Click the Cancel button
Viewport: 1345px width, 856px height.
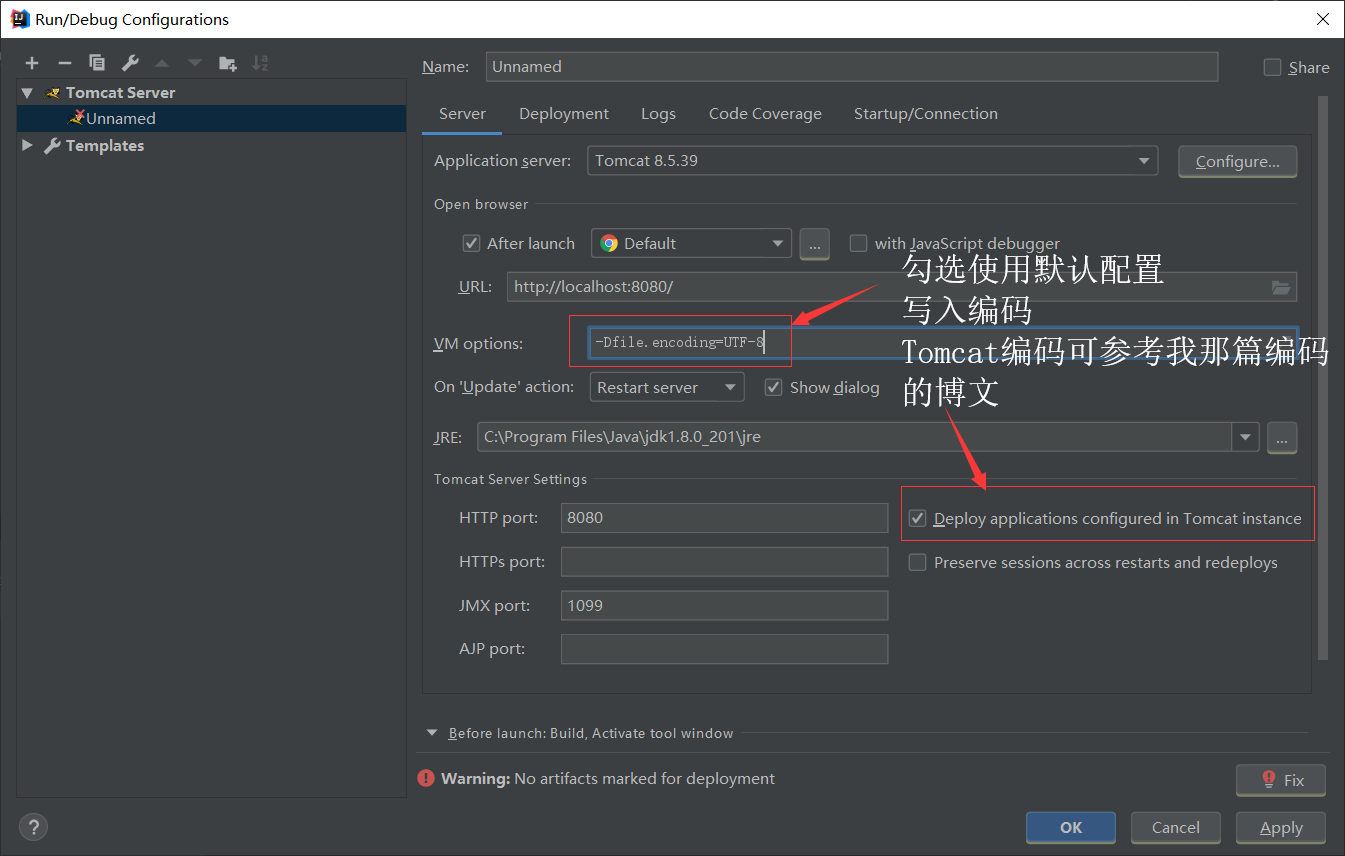click(1176, 827)
